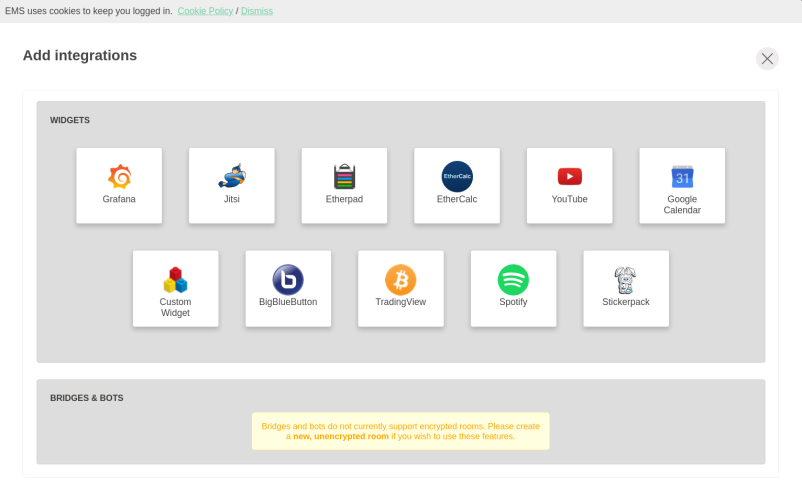The image size is (802, 500).
Task: Select Custom Widget blocks icon
Action: pos(175,280)
